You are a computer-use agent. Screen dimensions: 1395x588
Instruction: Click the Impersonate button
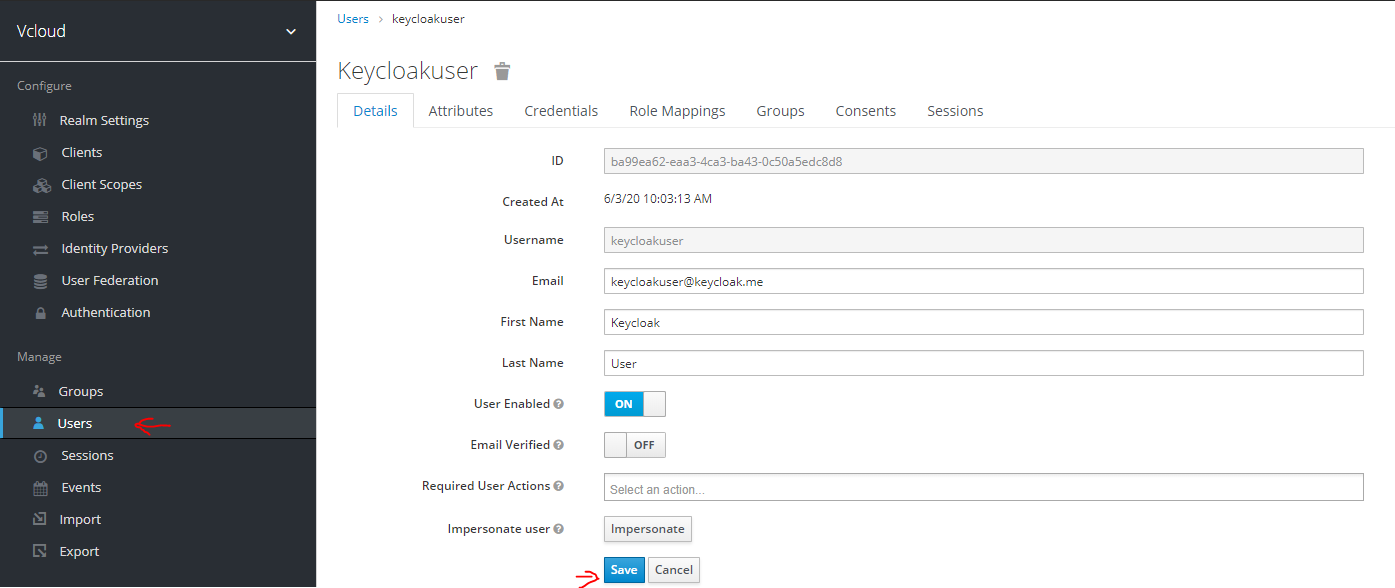[x=647, y=529]
